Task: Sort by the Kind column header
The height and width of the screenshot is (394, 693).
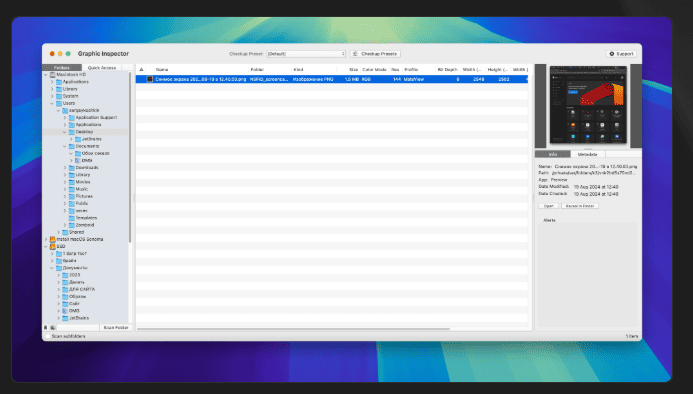Action: click(314, 69)
